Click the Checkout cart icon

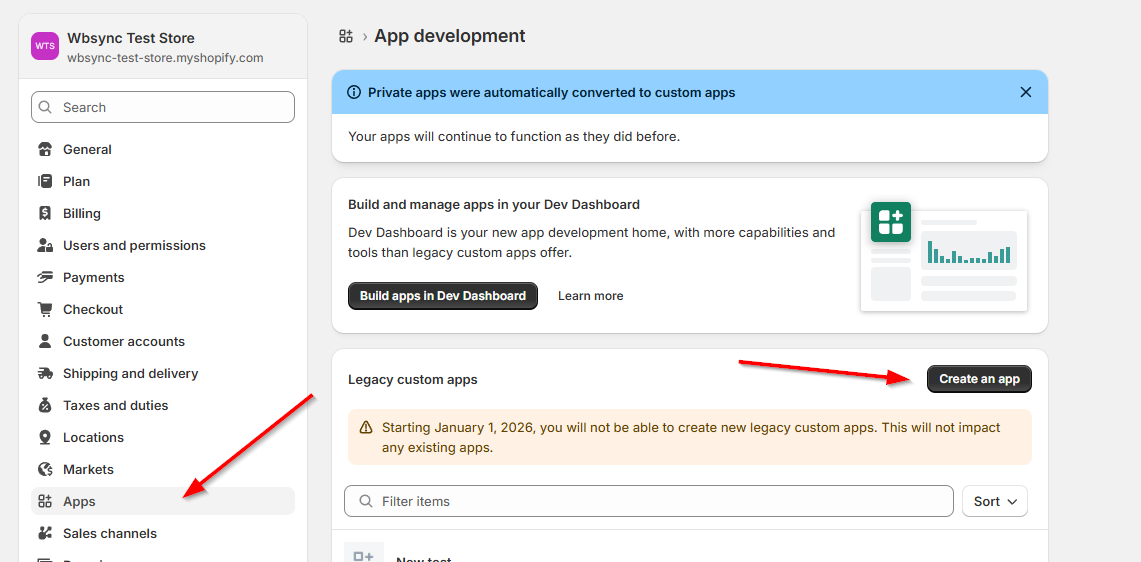click(45, 310)
